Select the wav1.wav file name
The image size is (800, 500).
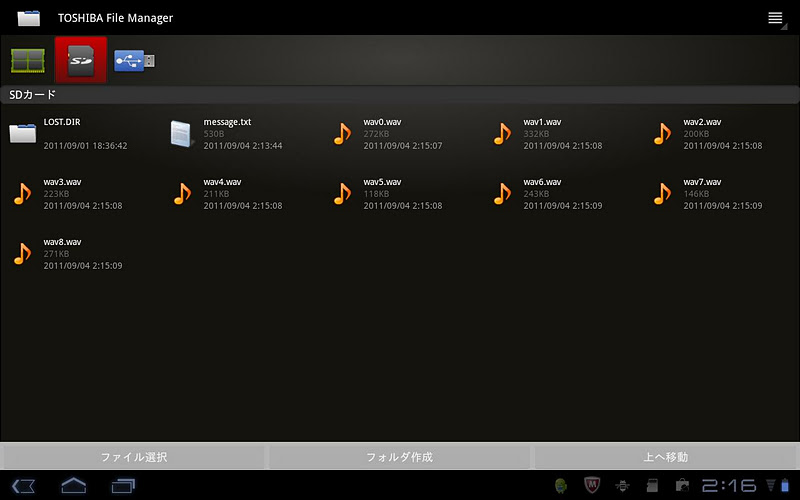(542, 122)
